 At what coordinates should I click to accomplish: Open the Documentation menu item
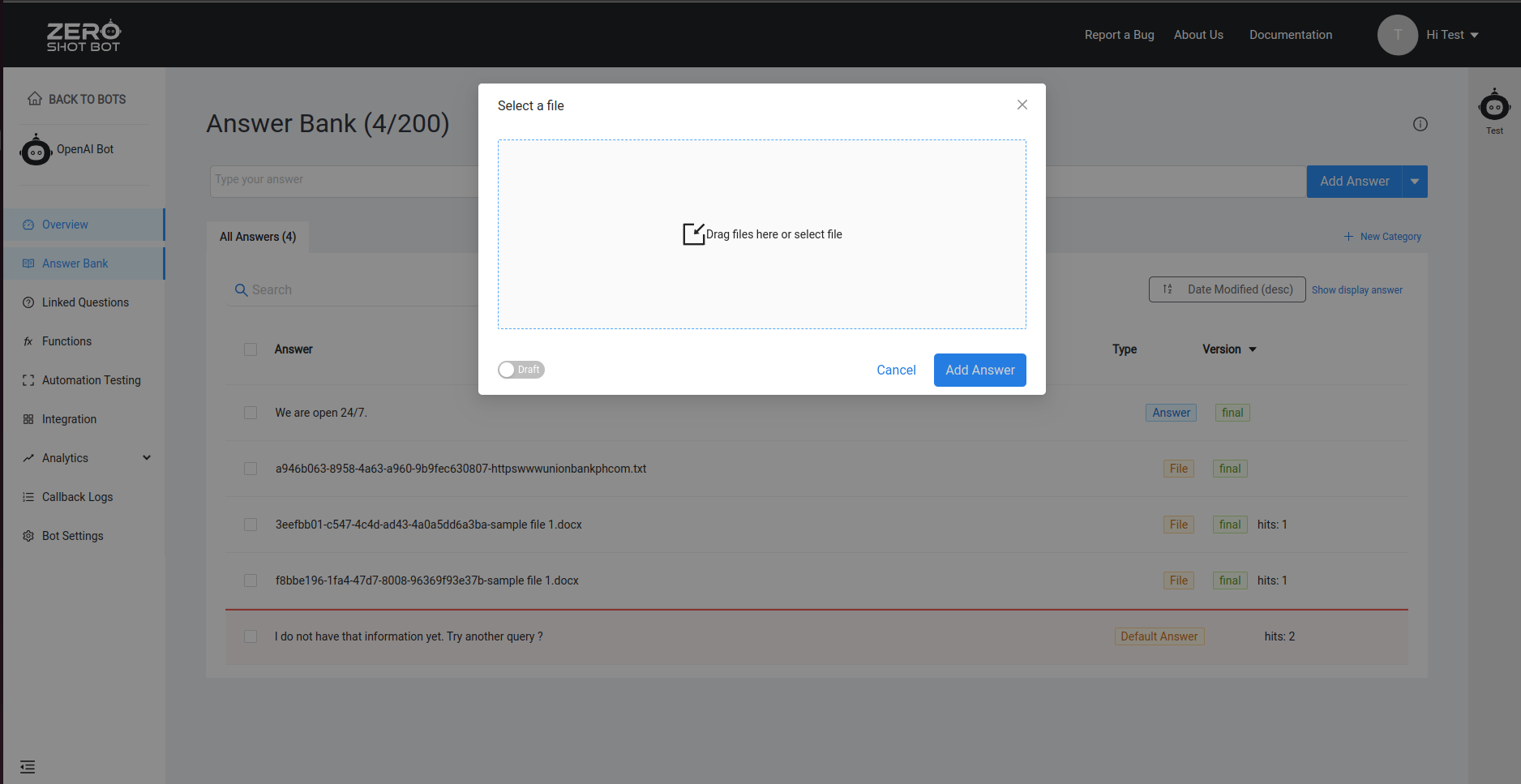pos(1291,35)
